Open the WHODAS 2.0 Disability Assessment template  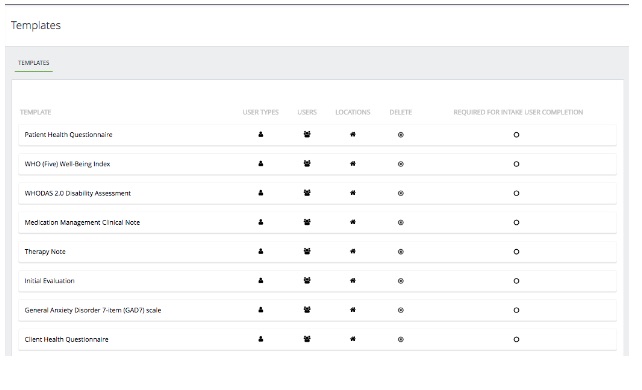click(77, 193)
